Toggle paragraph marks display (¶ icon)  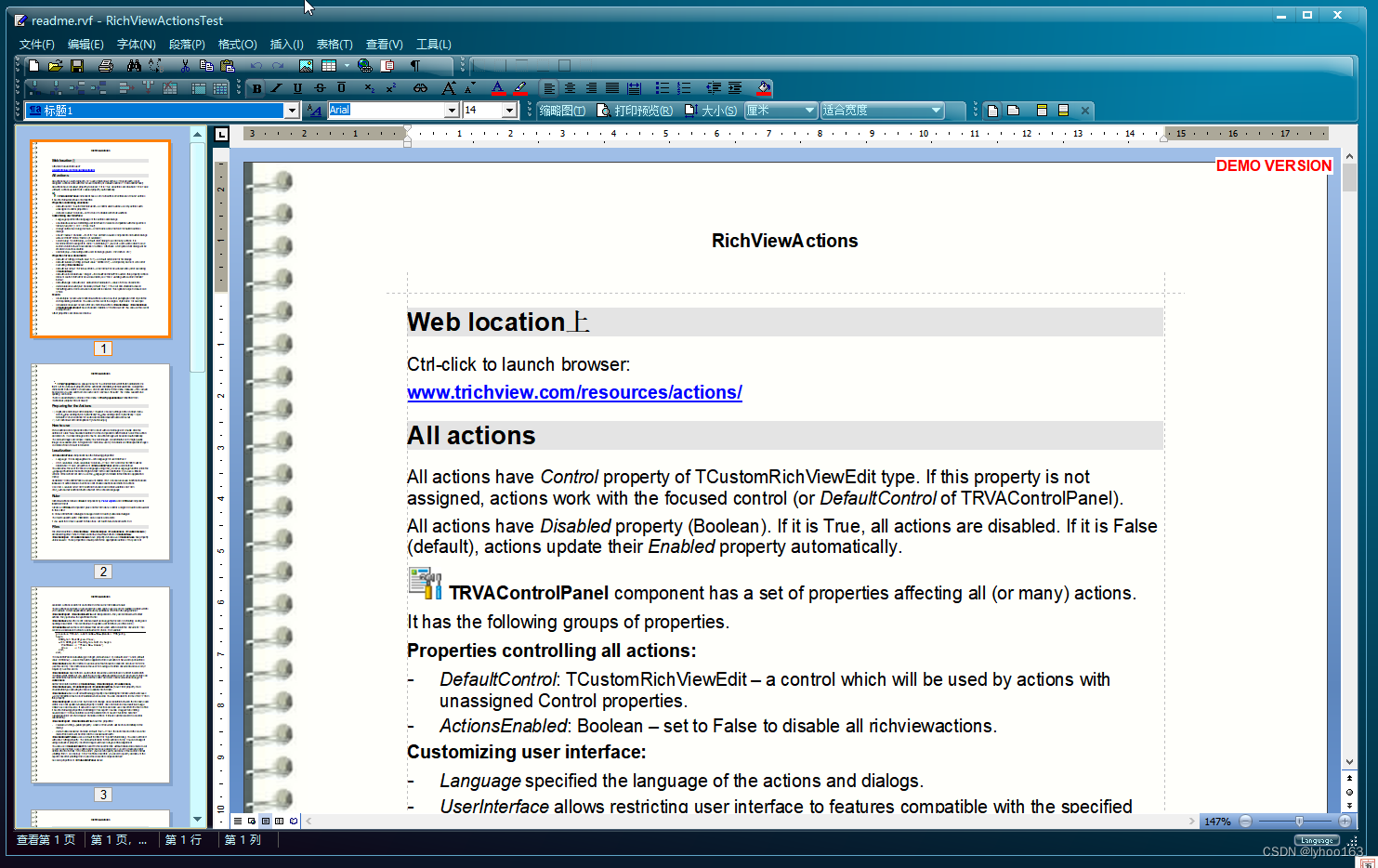(414, 66)
